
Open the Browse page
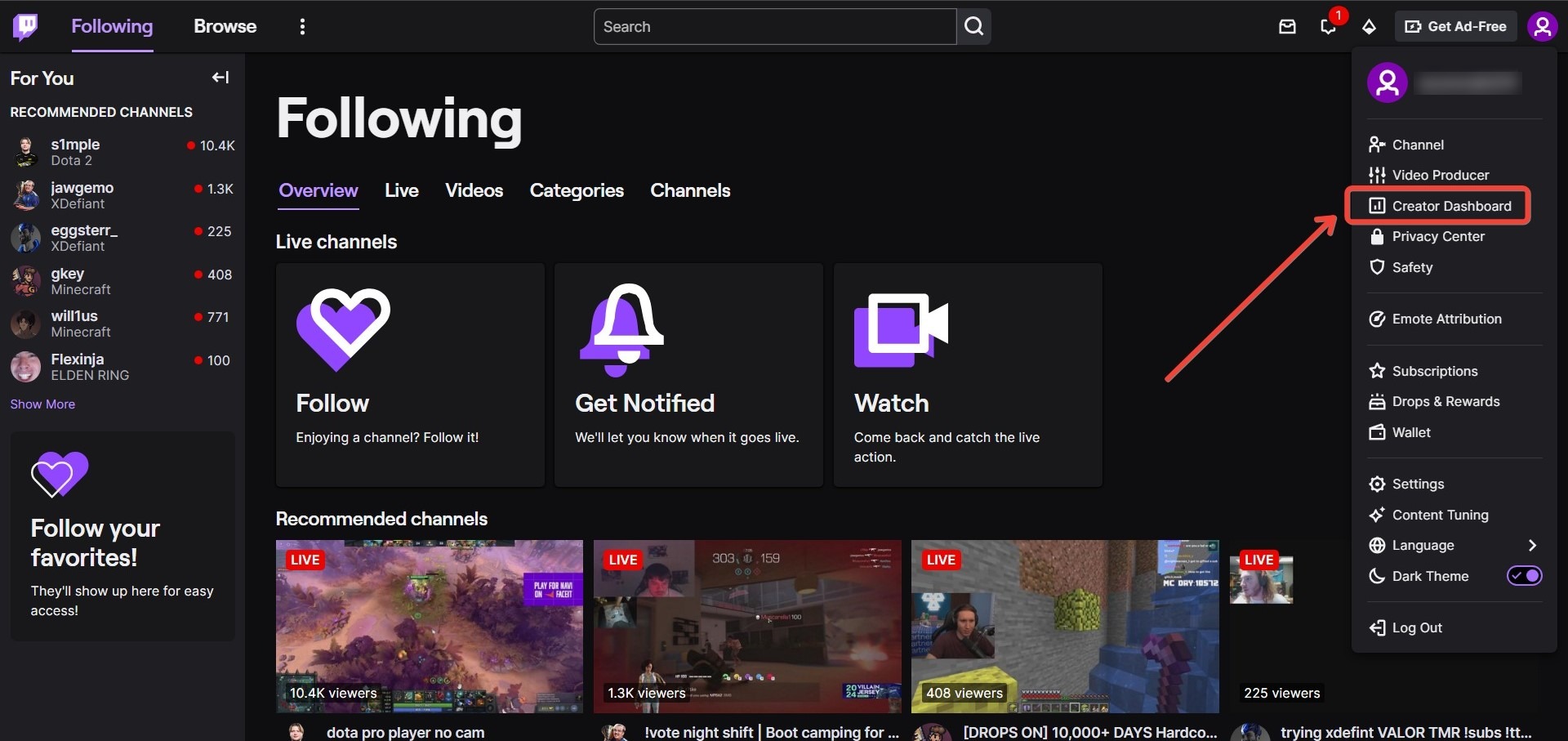click(x=225, y=25)
